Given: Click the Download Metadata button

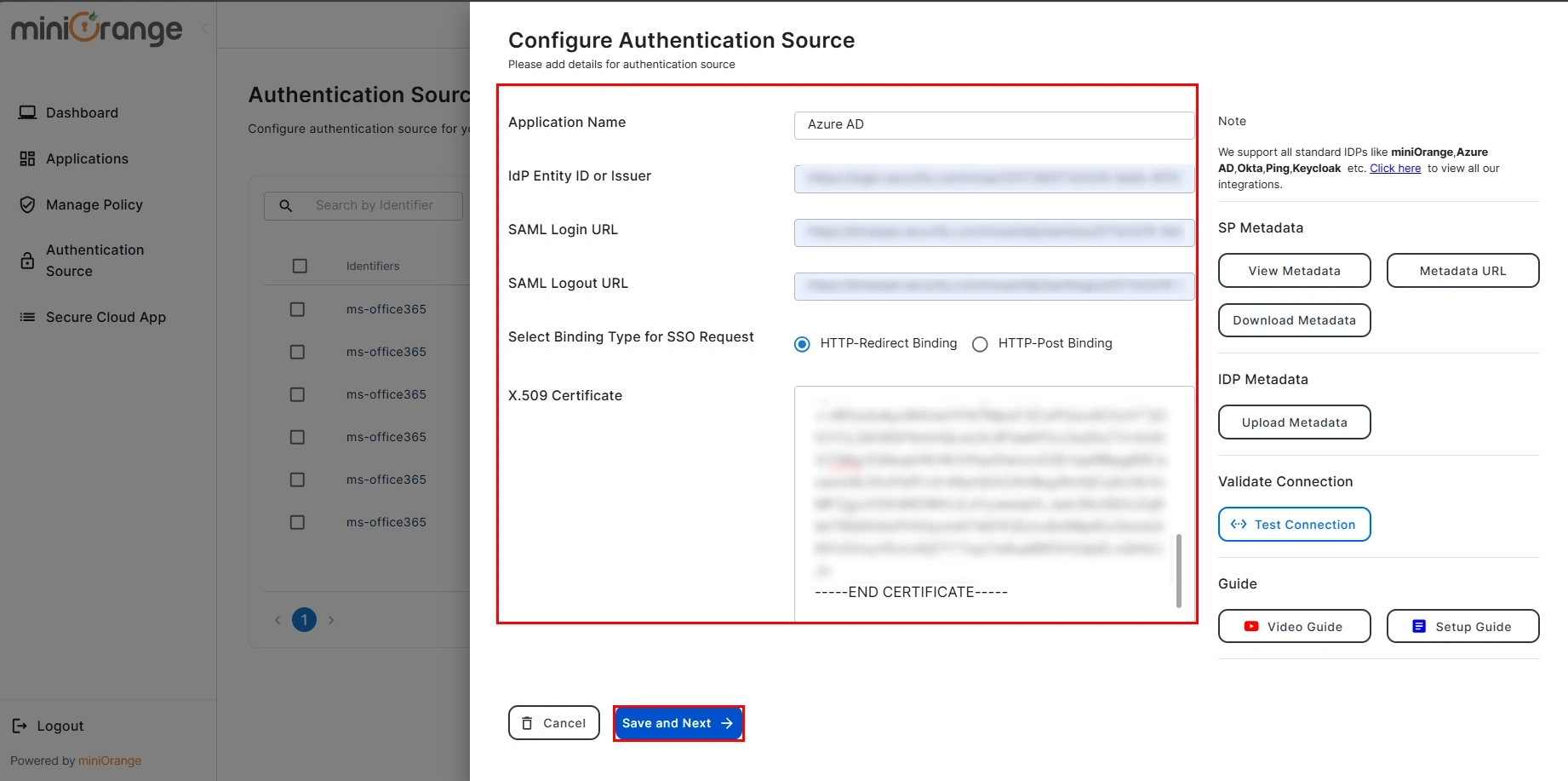Looking at the screenshot, I should point(1294,320).
